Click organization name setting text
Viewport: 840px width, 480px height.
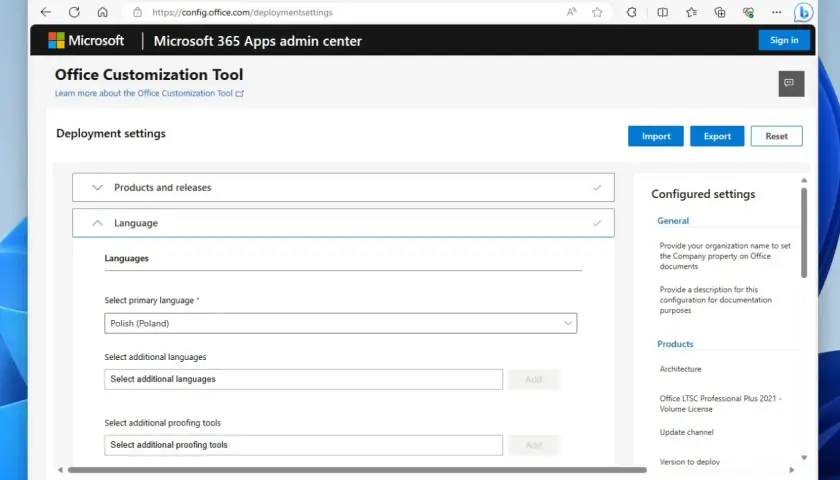[x=725, y=256]
